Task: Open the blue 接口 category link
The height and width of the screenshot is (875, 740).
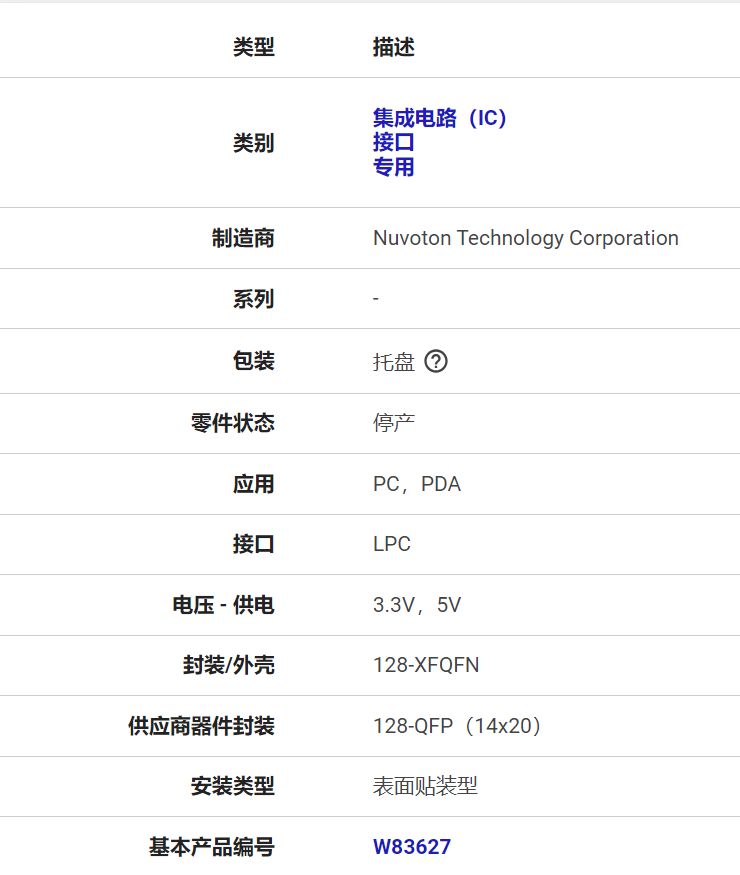Action: (393, 142)
